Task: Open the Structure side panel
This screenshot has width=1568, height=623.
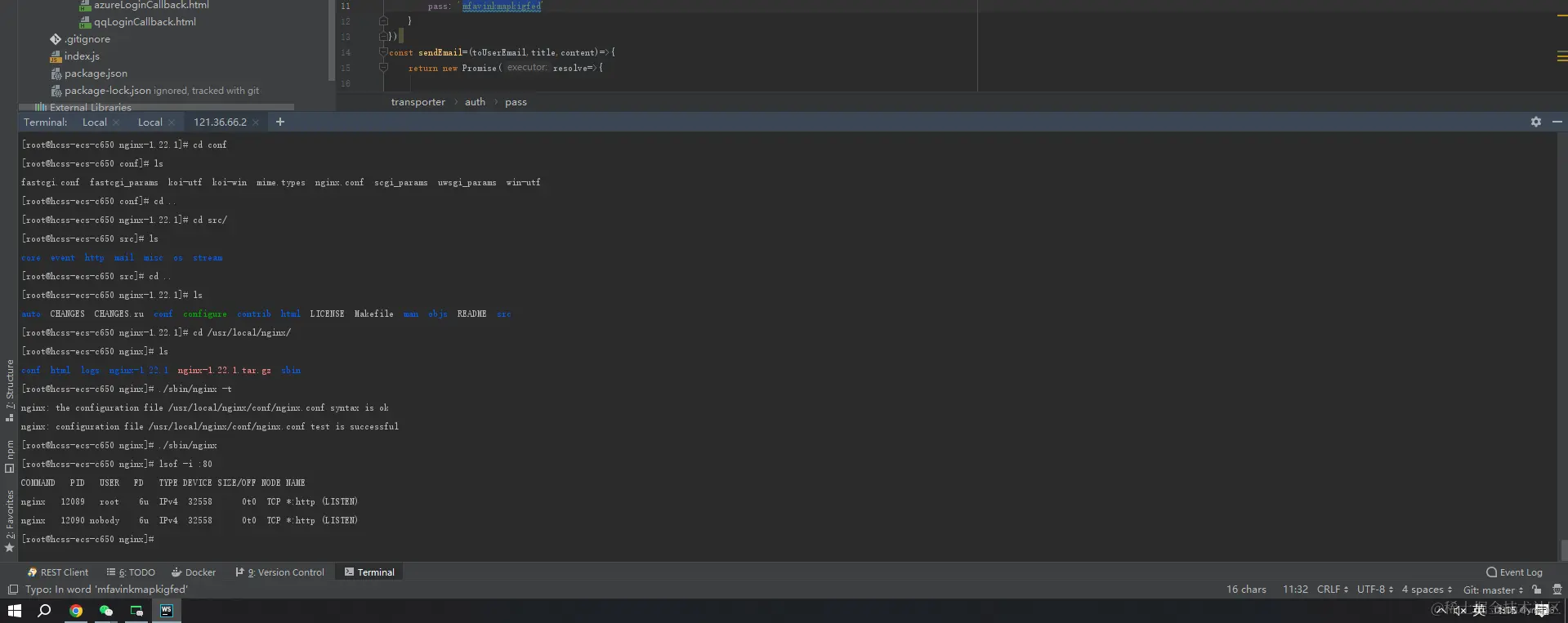Action: pos(10,390)
